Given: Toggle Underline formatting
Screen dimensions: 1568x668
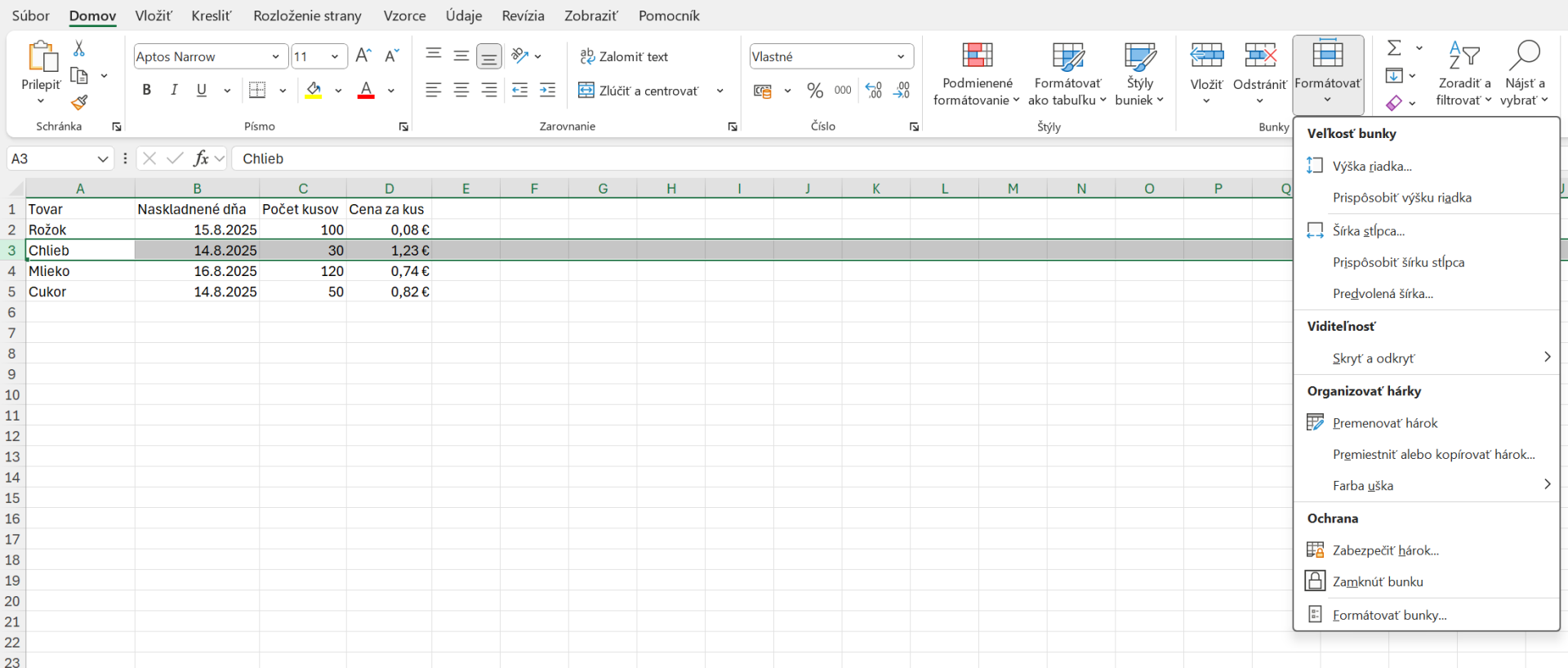Looking at the screenshot, I should (202, 90).
